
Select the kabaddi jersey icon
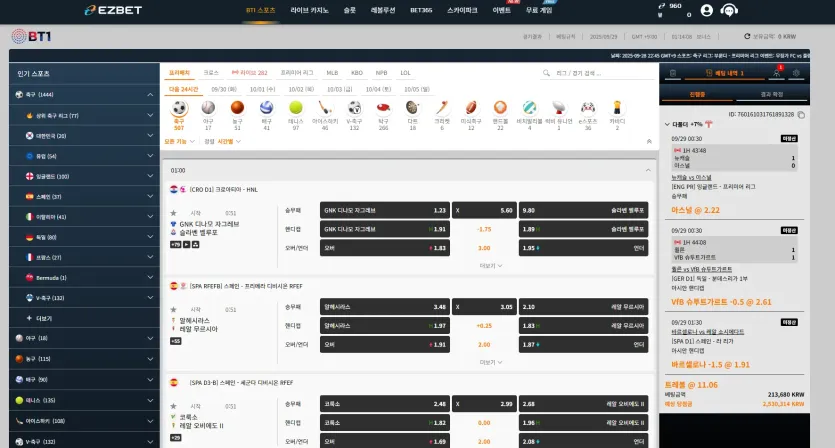pos(617,108)
